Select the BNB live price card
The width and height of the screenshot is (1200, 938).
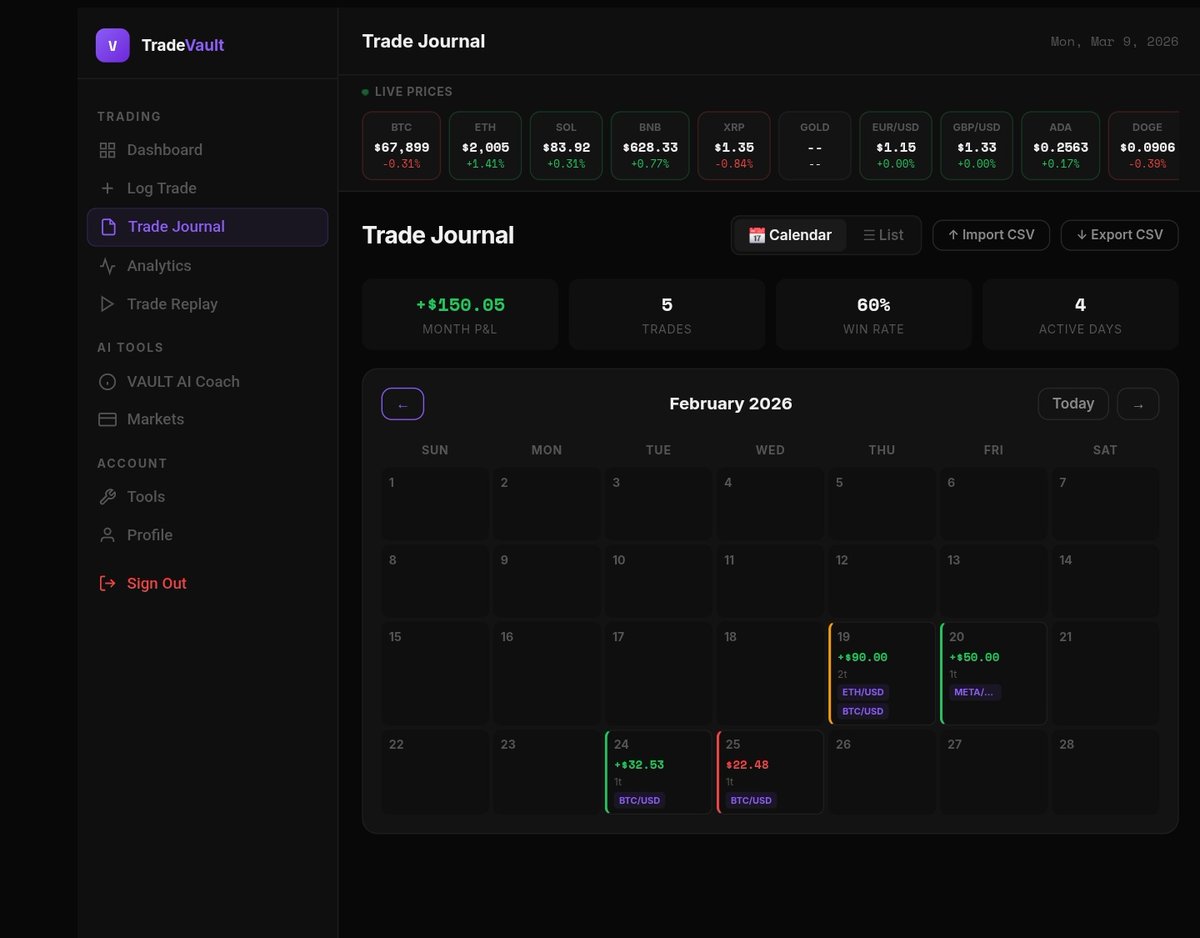click(650, 145)
